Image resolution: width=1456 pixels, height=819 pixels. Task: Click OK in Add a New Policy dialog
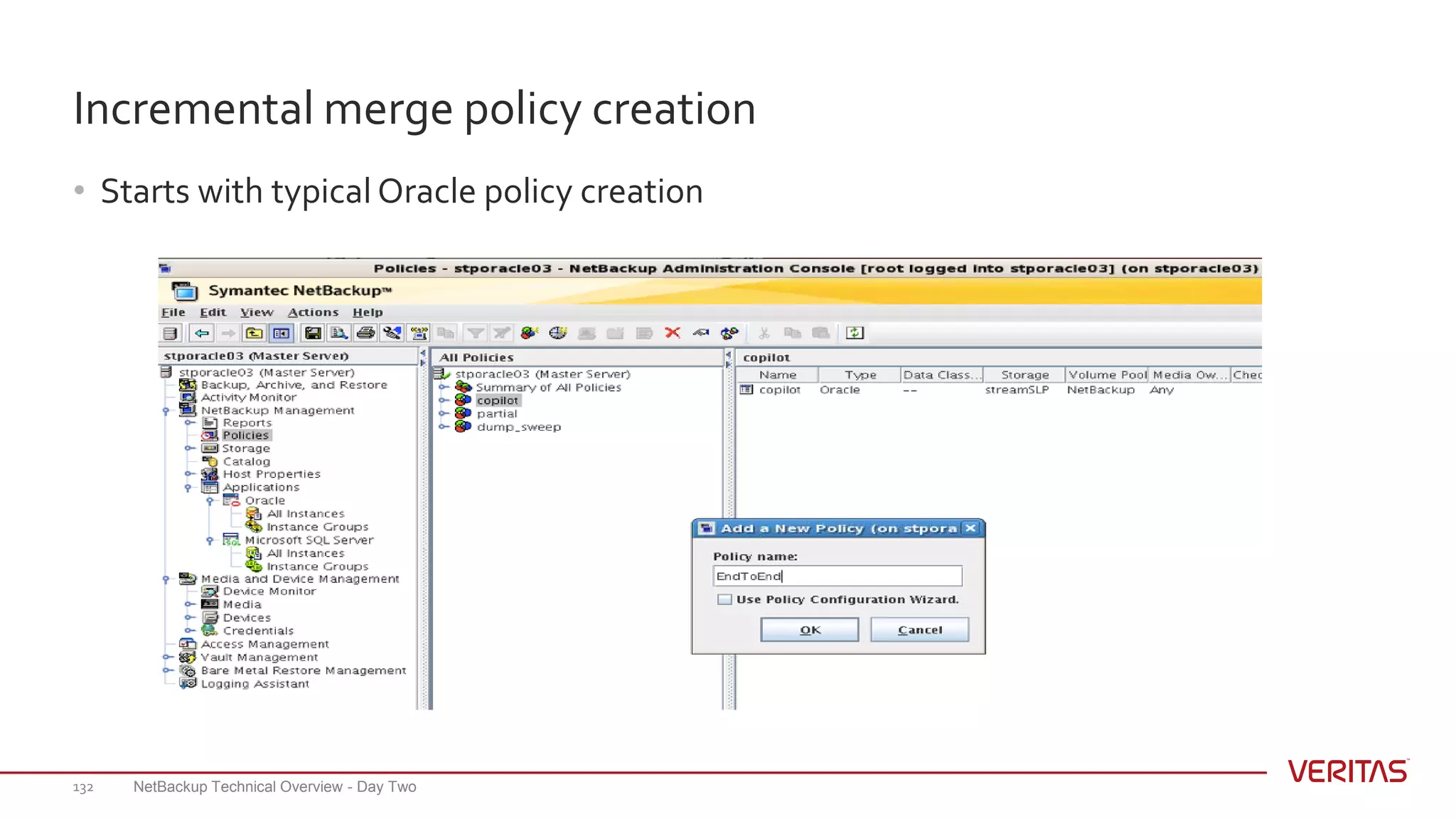(810, 630)
